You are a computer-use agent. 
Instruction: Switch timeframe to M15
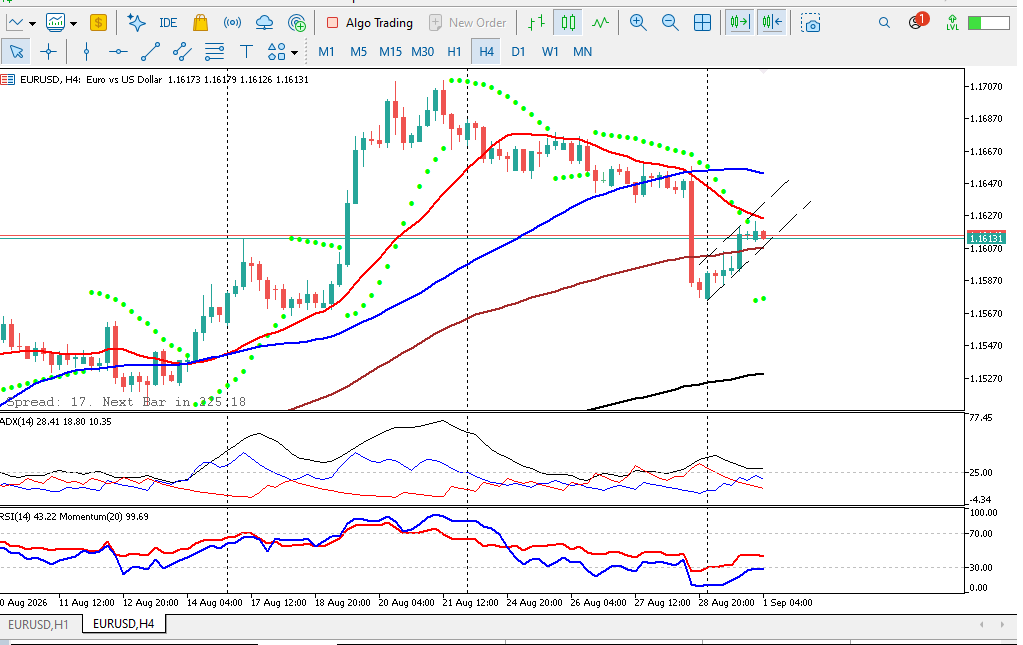[x=390, y=52]
